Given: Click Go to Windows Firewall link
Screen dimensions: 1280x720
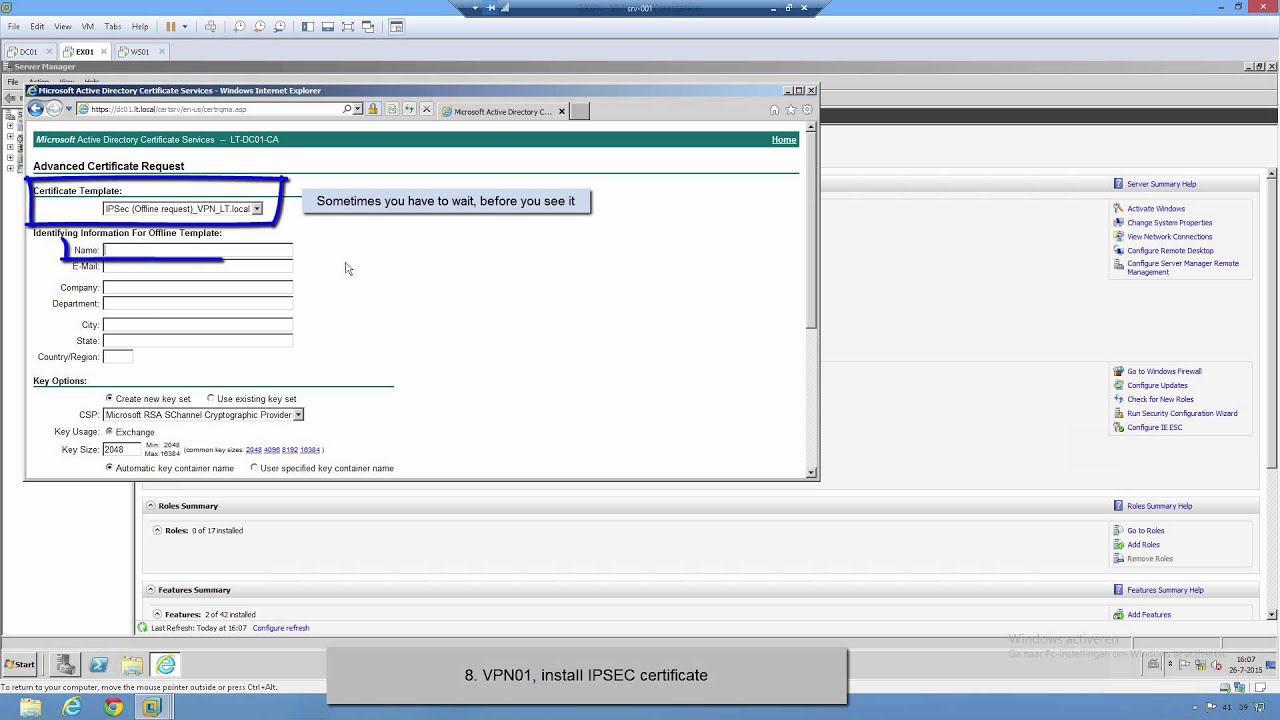Looking at the screenshot, I should tap(1164, 371).
